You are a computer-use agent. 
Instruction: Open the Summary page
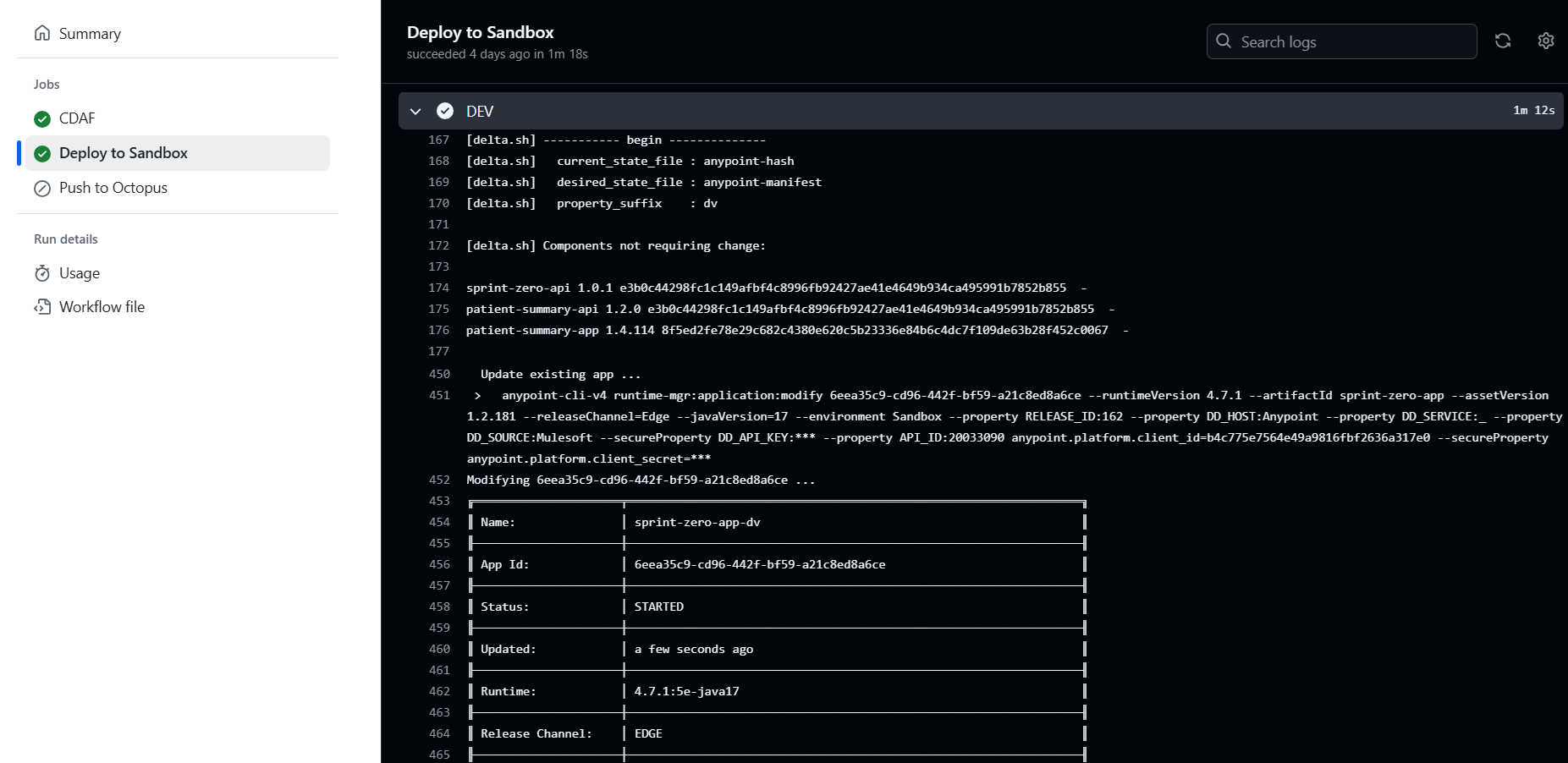coord(90,34)
